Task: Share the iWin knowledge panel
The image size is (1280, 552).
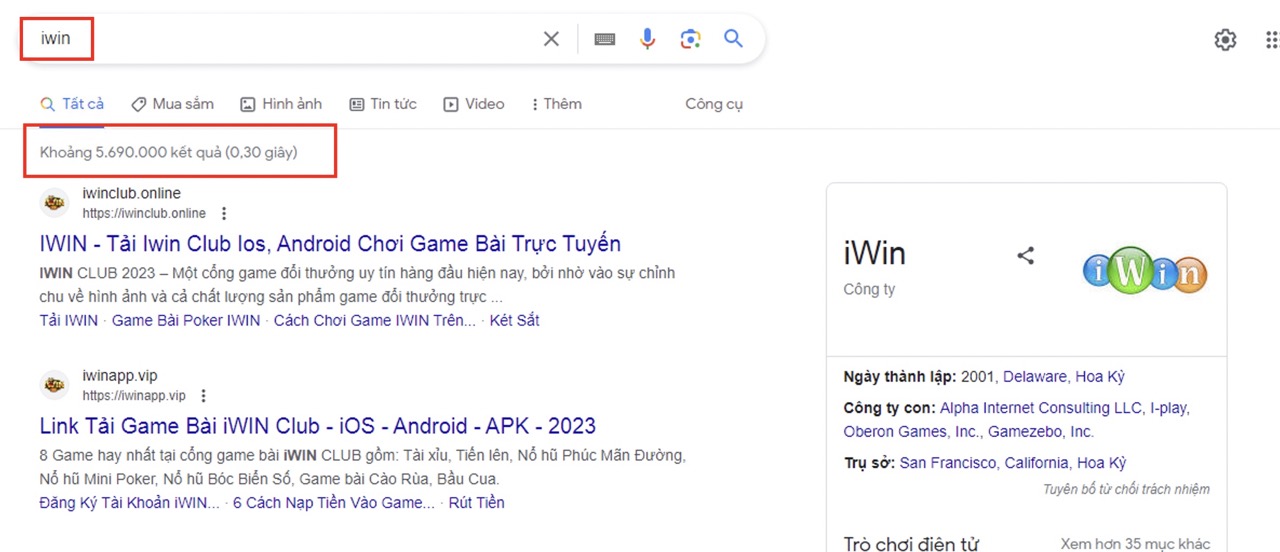Action: click(1025, 255)
